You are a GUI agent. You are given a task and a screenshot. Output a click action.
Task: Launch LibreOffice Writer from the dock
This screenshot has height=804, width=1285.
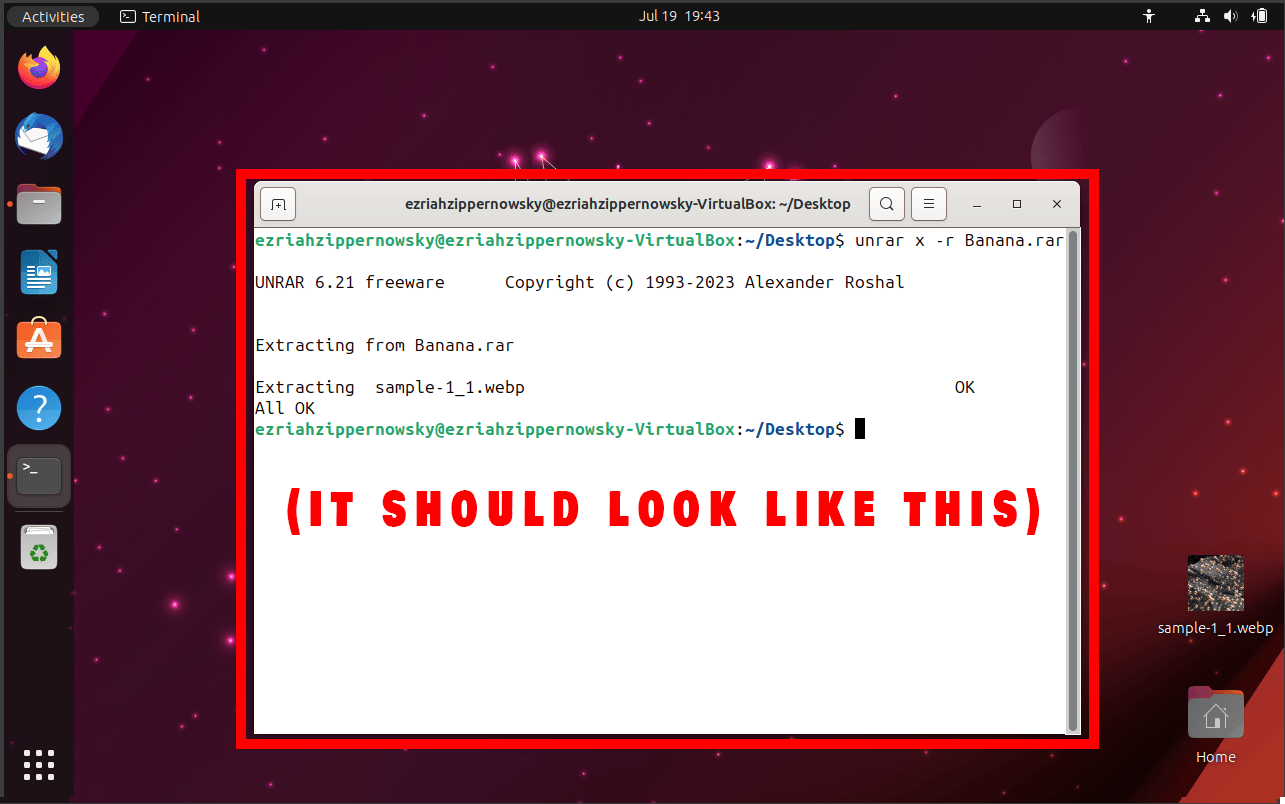[x=39, y=272]
